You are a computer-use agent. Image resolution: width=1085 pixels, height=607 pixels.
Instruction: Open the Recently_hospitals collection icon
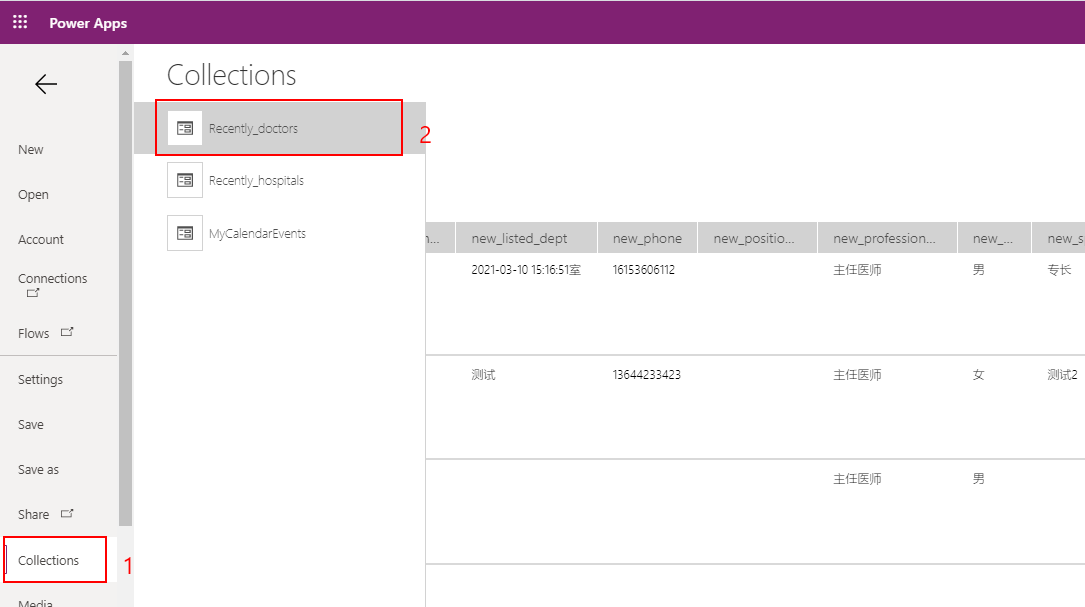pos(184,180)
